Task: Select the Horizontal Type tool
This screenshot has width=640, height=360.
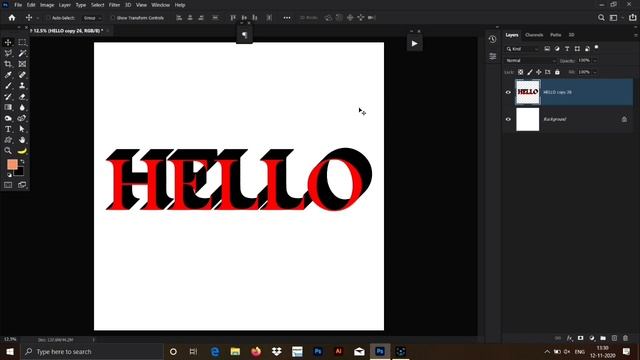Action: point(8,129)
